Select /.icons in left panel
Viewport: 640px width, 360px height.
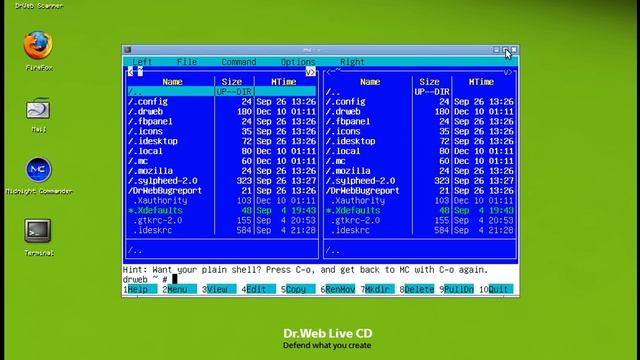click(x=222, y=131)
